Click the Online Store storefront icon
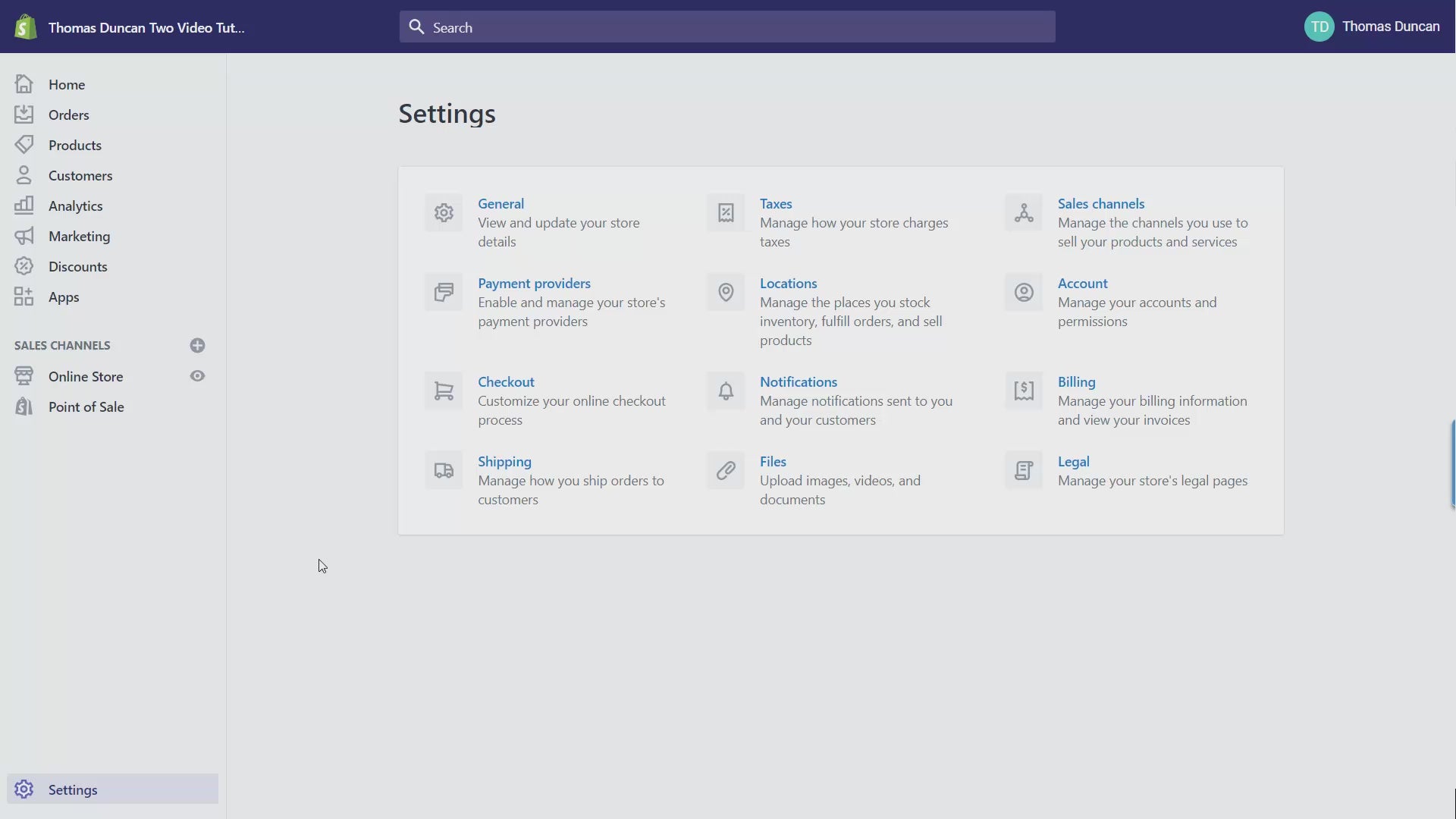The height and width of the screenshot is (819, 1456). click(x=24, y=376)
